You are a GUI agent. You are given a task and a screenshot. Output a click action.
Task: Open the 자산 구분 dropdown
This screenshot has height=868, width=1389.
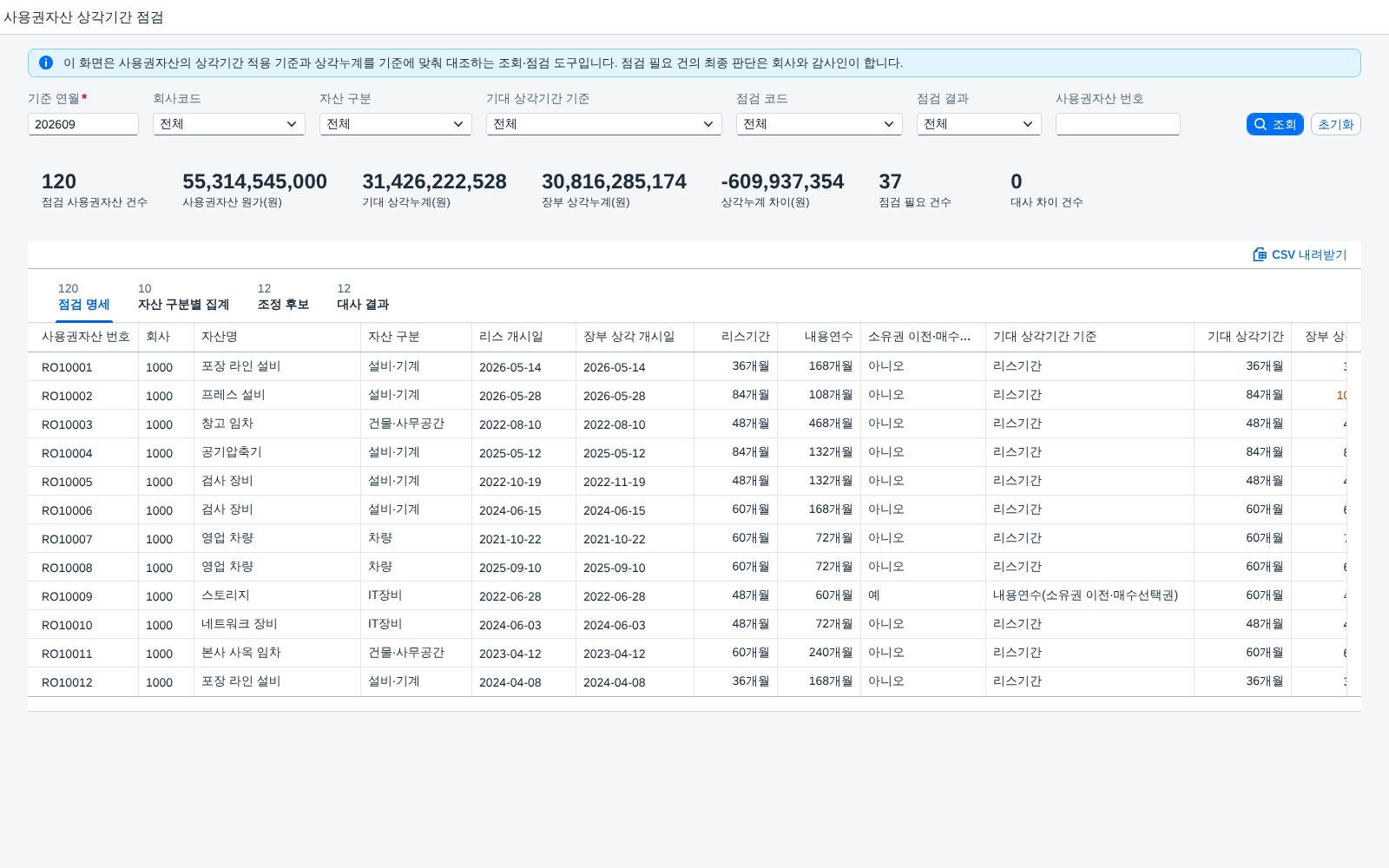coord(396,124)
